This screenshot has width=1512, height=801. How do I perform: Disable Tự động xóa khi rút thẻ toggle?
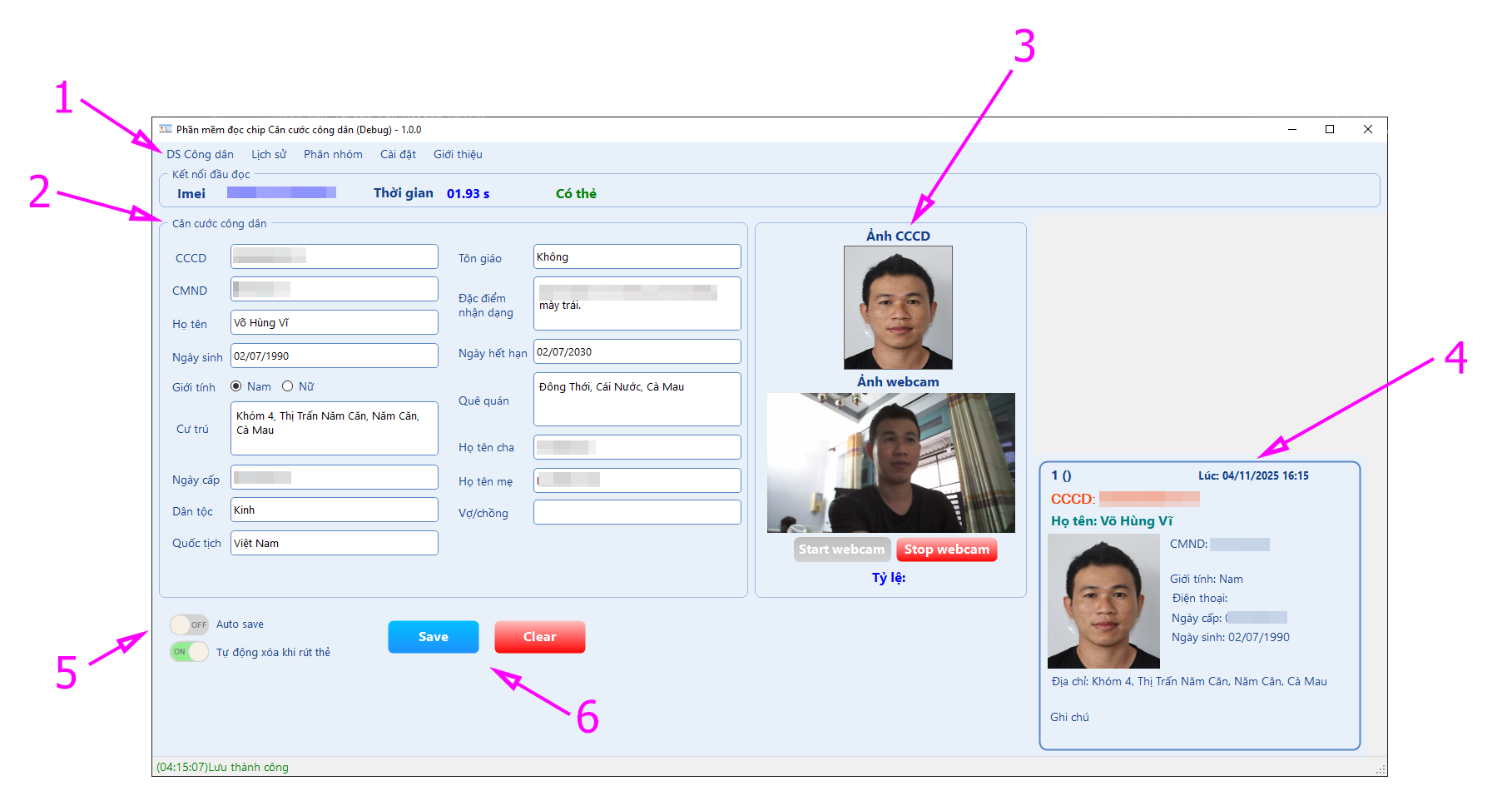(x=189, y=652)
